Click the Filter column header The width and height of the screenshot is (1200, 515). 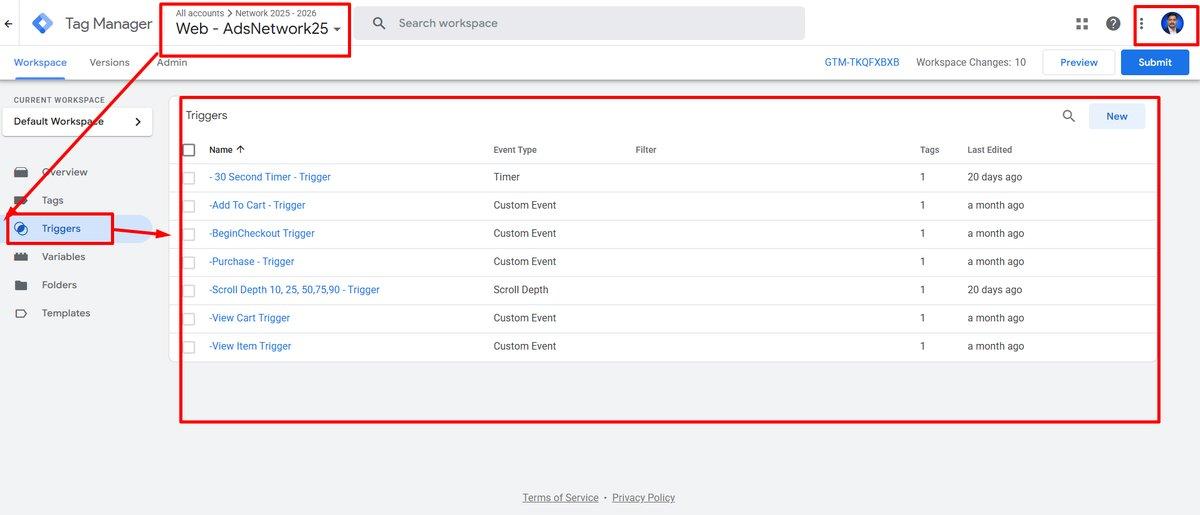[646, 150]
